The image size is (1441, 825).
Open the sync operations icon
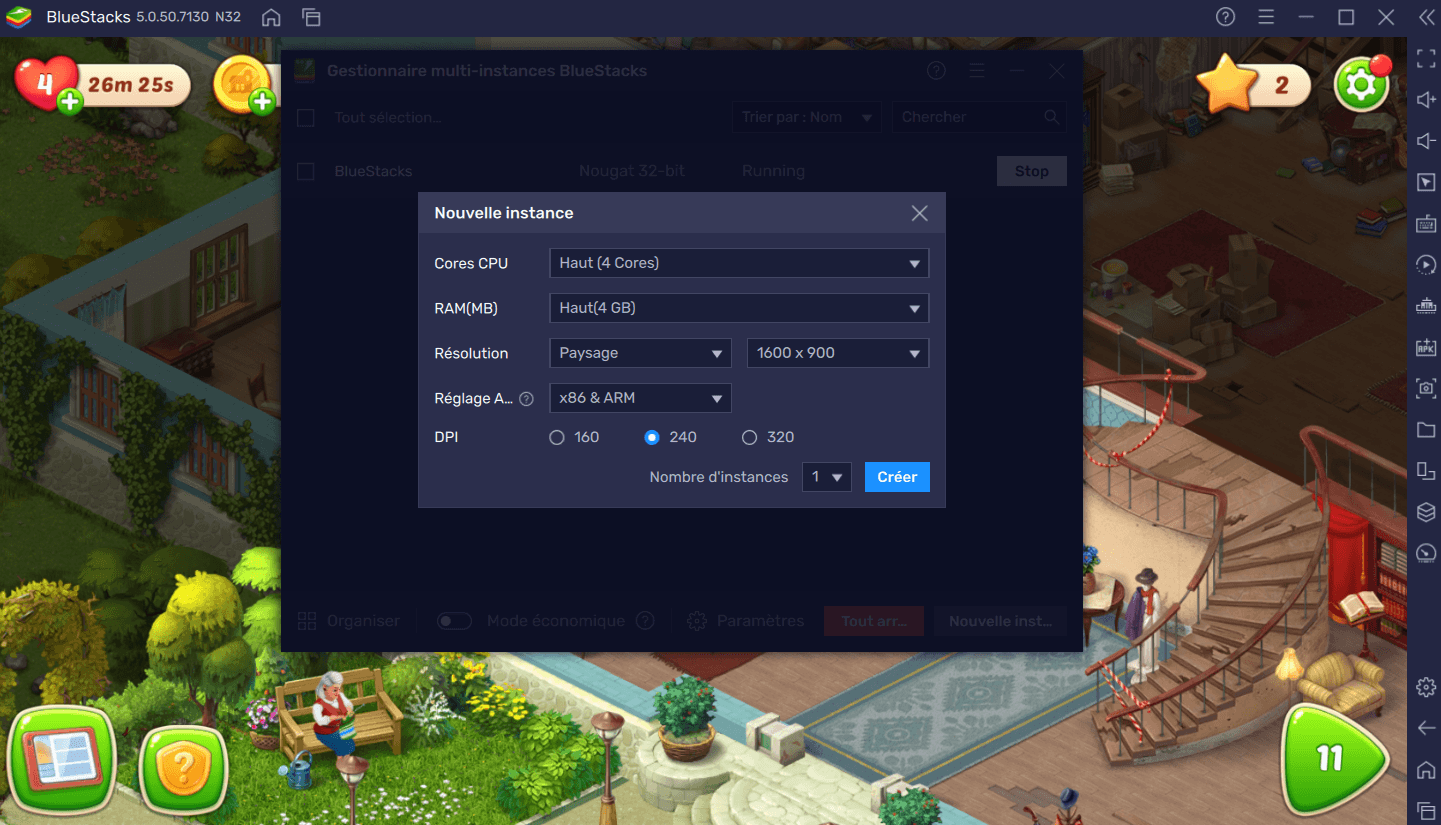tap(1426, 264)
